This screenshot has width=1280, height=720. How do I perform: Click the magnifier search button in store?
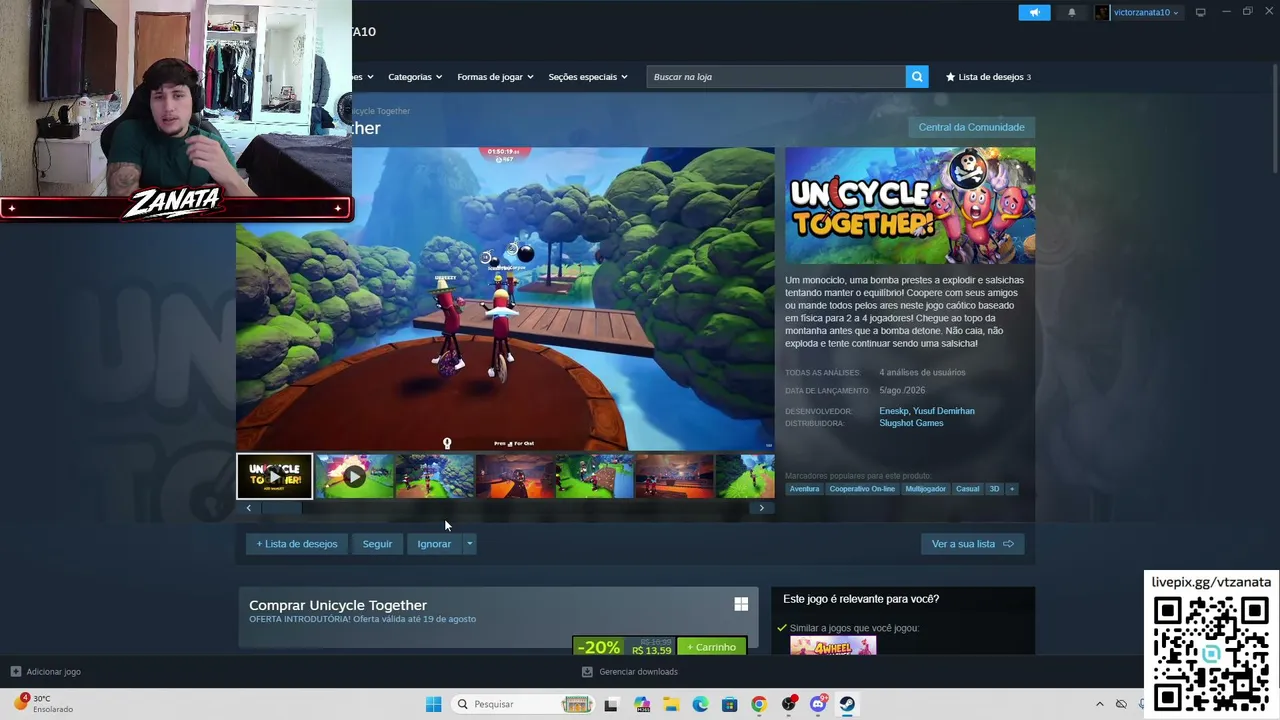(917, 77)
